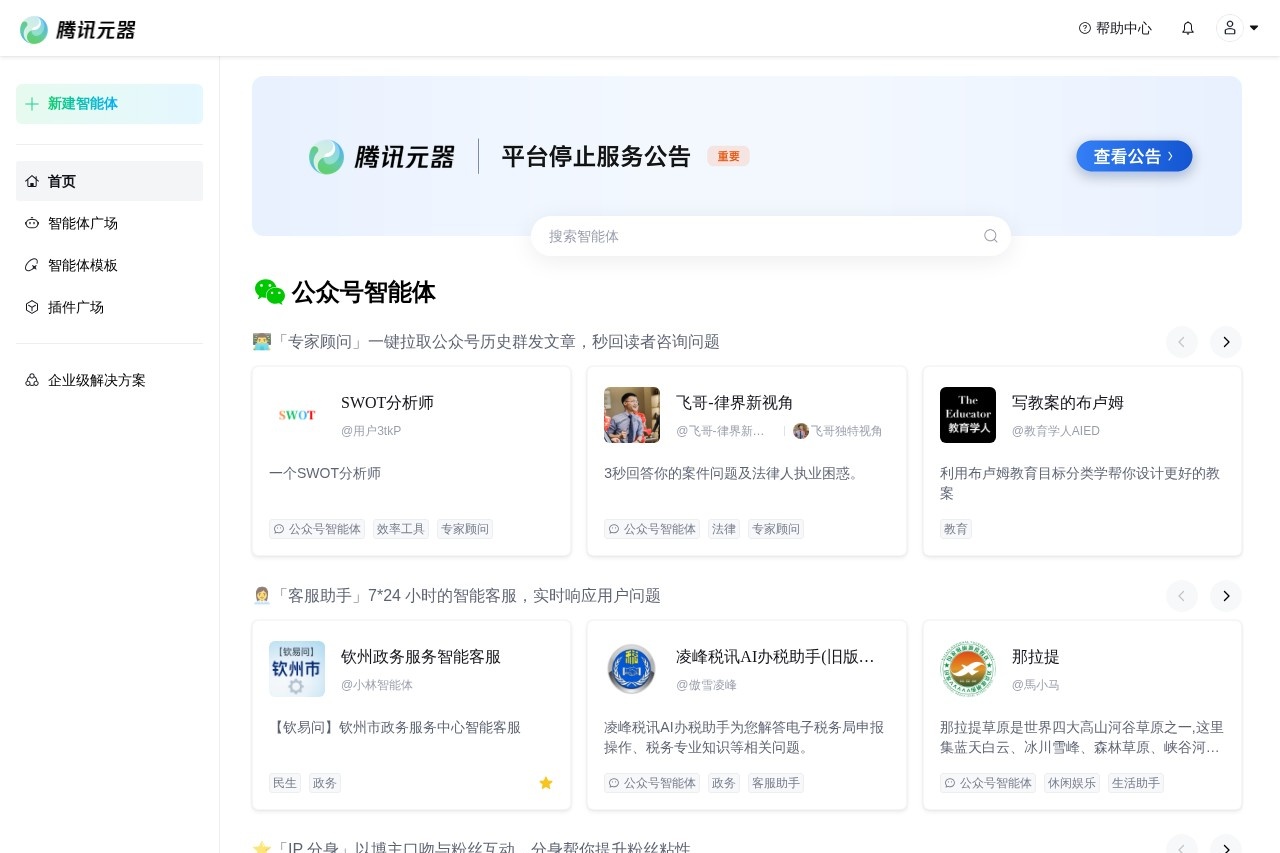The width and height of the screenshot is (1280, 853).
Task: Open the 飞哥独特视角 author link
Action: click(x=838, y=431)
